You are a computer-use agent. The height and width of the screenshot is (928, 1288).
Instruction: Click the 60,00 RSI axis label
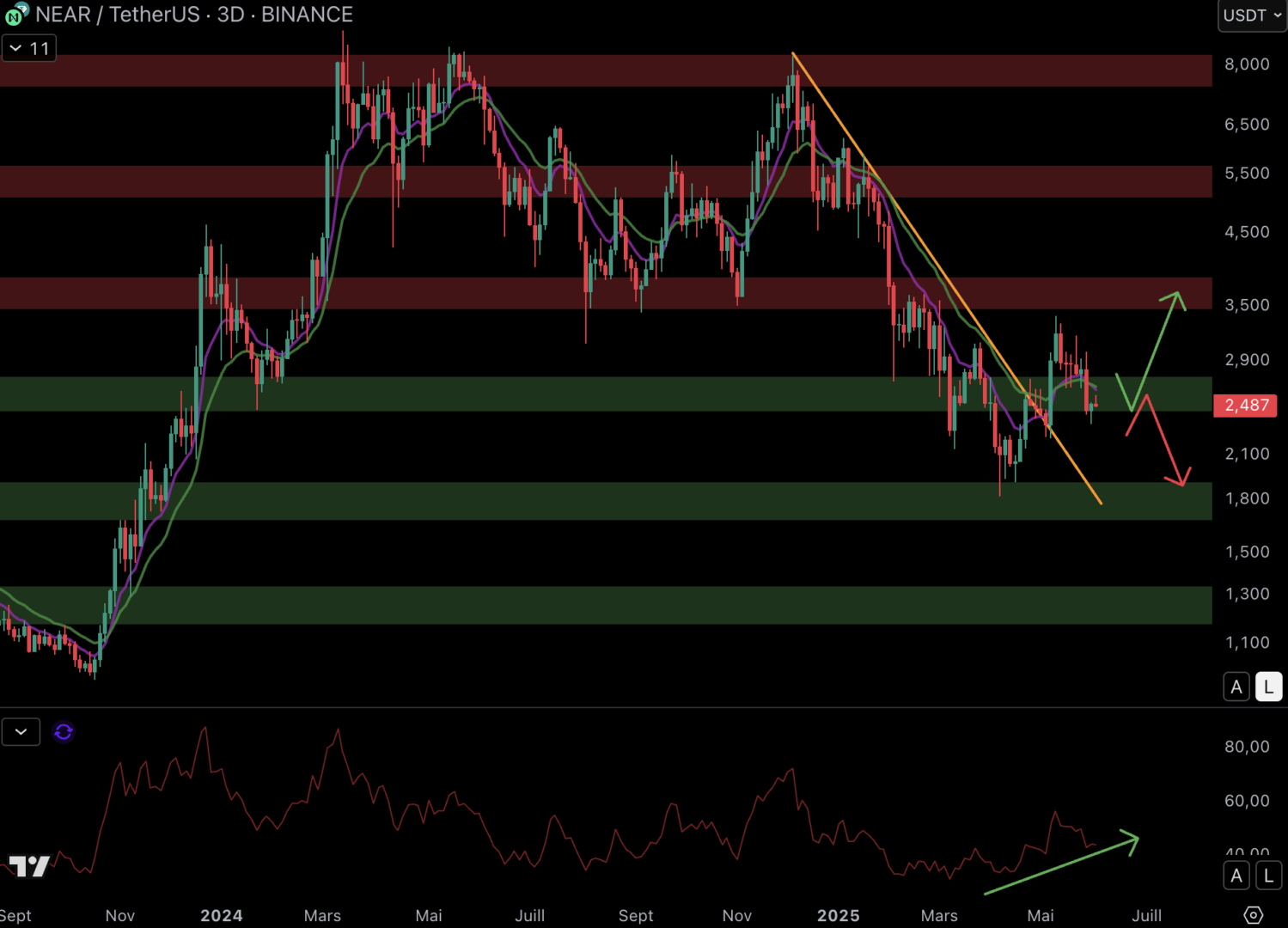pyautogui.click(x=1247, y=801)
